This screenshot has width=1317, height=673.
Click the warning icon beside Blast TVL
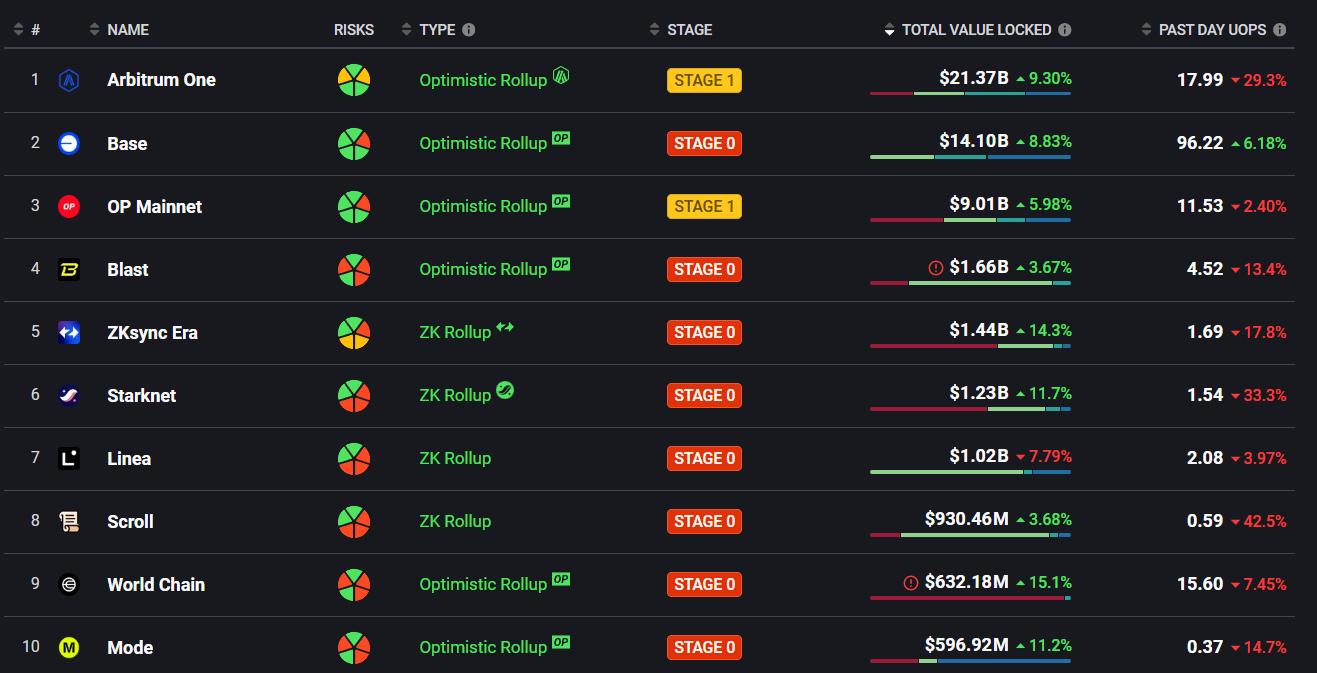(936, 268)
